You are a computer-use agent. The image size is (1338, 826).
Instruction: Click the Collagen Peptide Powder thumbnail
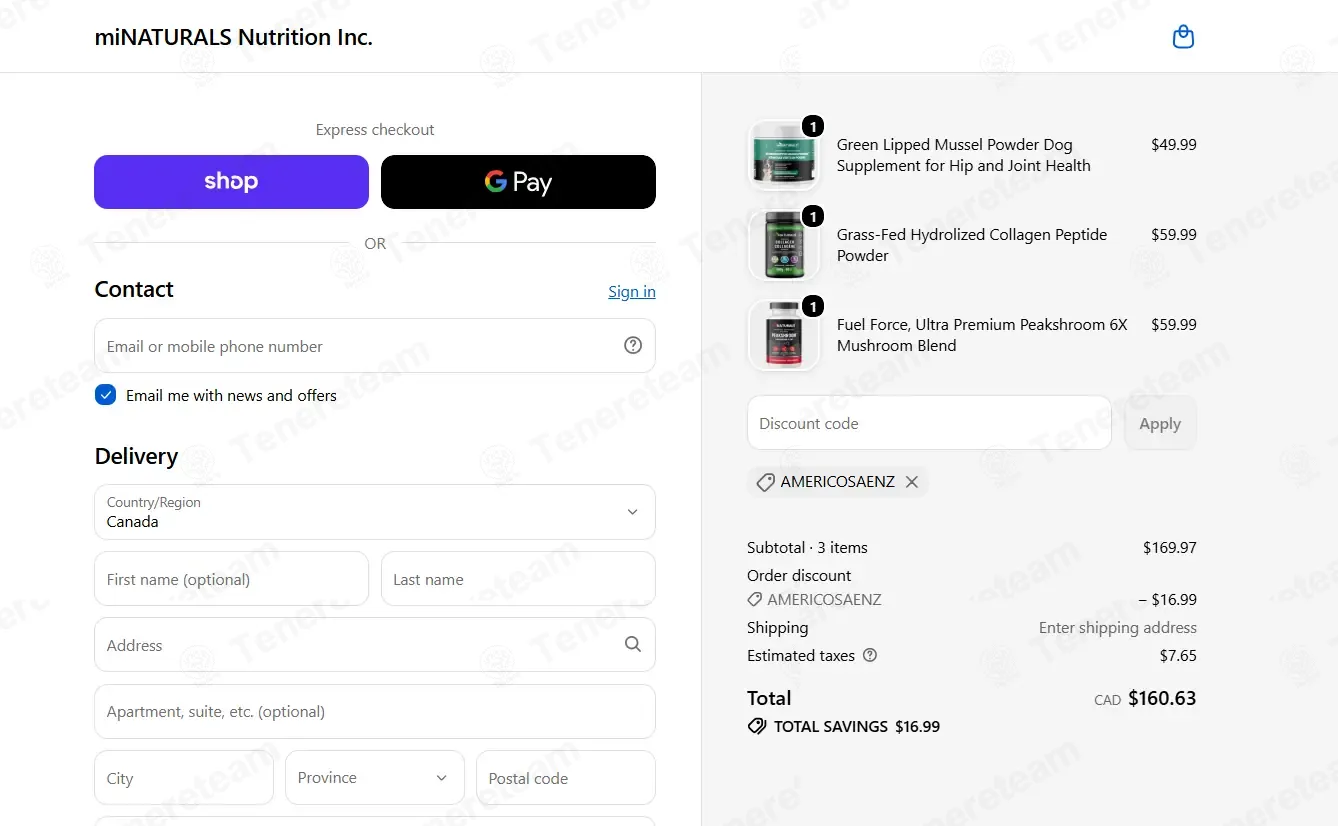783,245
